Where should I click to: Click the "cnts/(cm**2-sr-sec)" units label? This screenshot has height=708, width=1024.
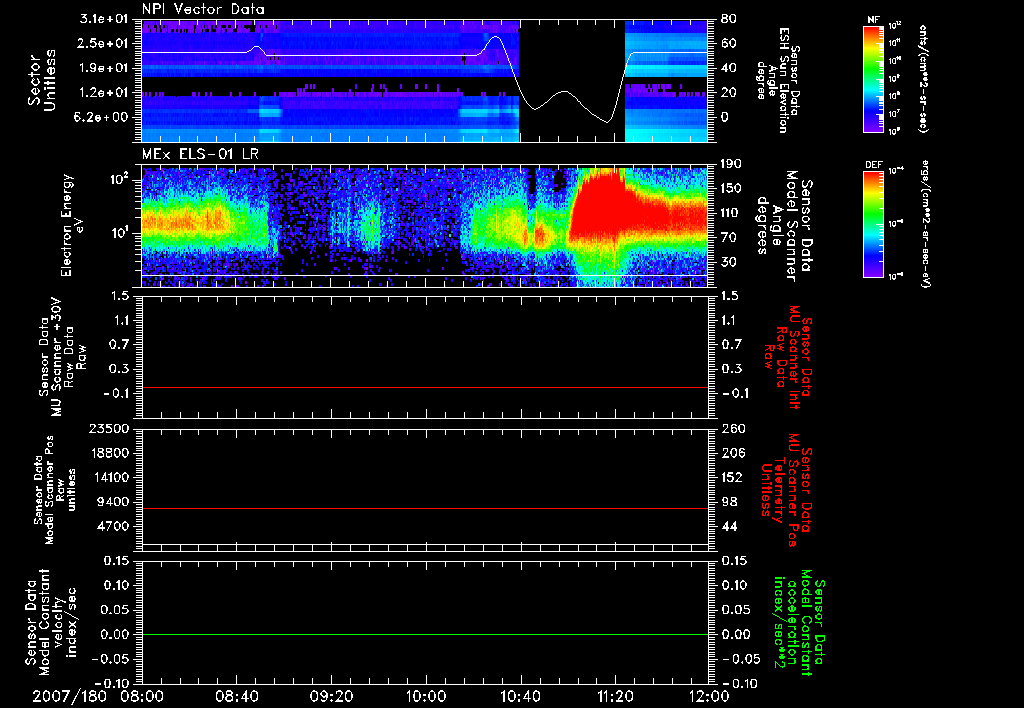point(923,79)
